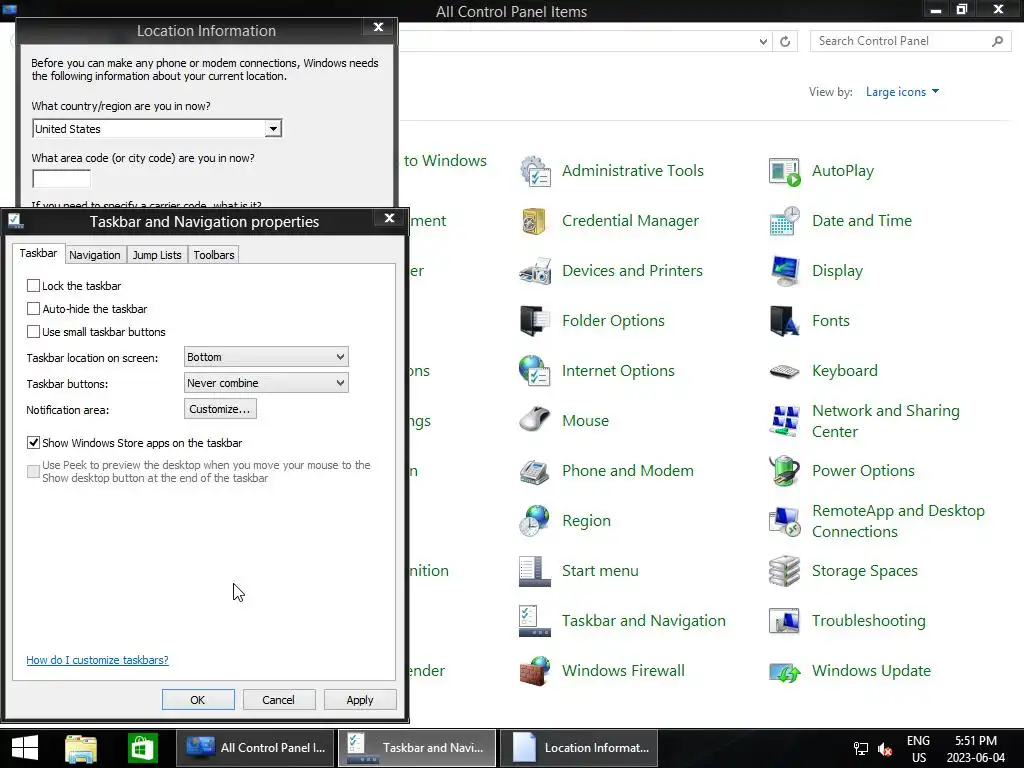Open the Power Options icon

[784, 471]
